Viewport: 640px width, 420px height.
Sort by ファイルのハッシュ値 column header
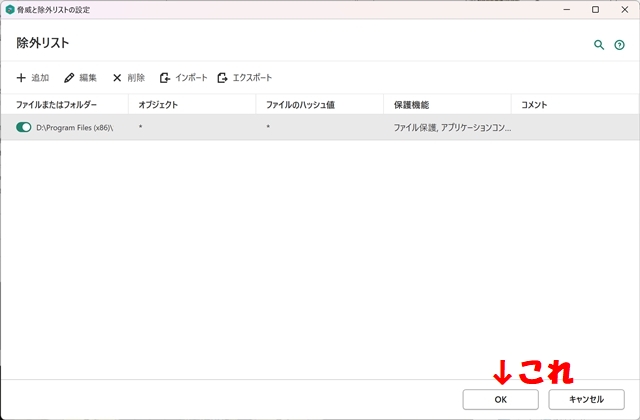[x=297, y=105]
